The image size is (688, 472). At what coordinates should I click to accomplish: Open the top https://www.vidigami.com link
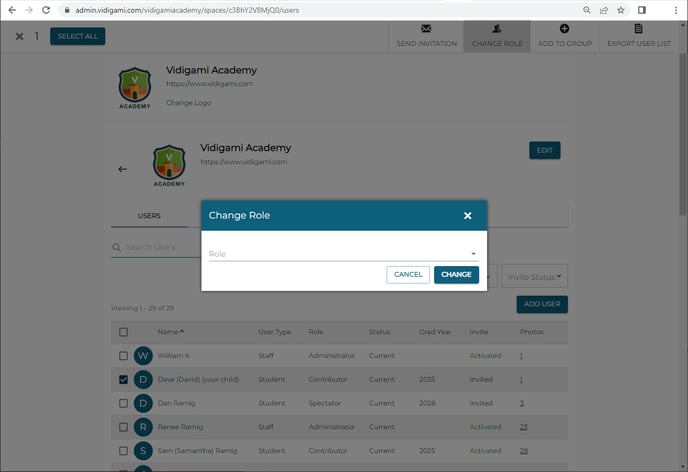209,84
